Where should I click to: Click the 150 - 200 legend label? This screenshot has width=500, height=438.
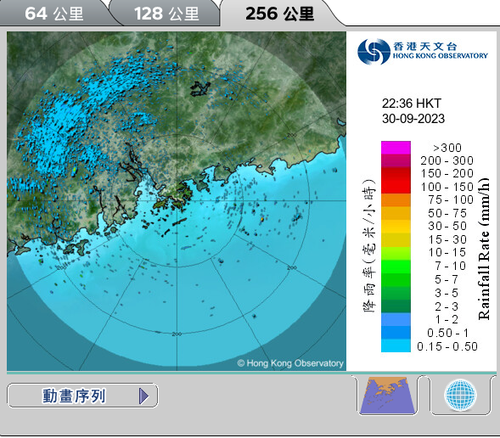pyautogui.click(x=447, y=174)
